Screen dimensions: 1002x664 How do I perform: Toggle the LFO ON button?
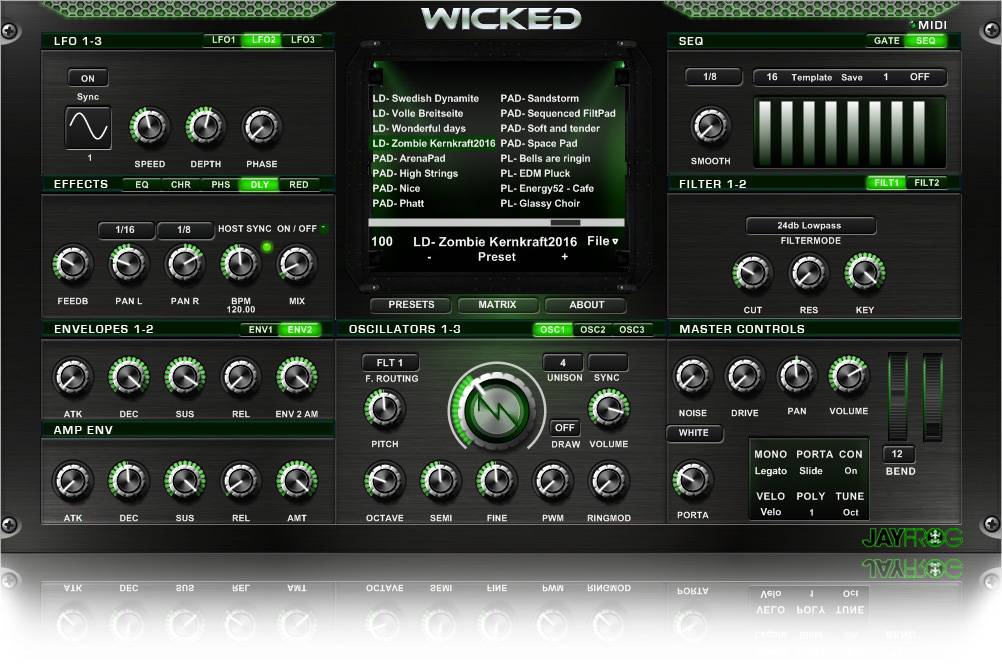point(88,78)
